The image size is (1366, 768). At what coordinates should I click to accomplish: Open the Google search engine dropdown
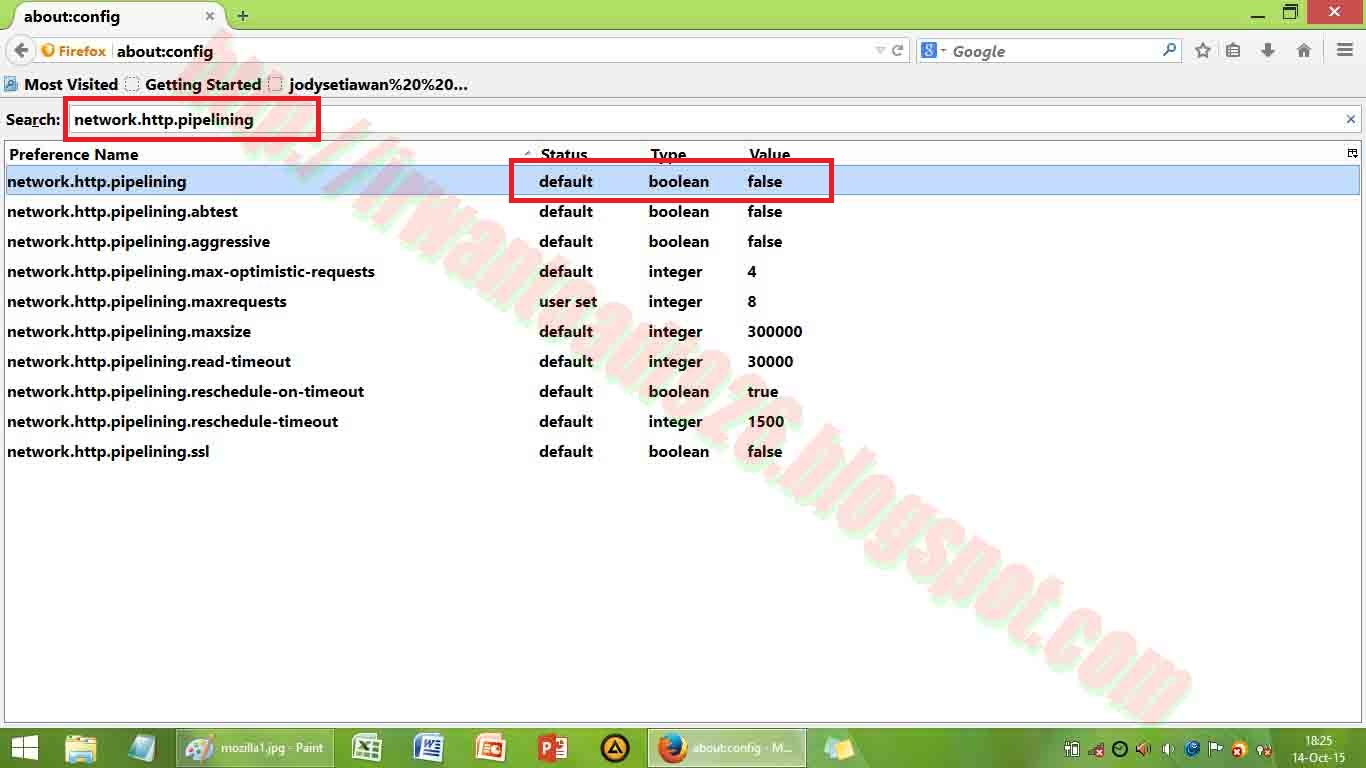pos(930,50)
